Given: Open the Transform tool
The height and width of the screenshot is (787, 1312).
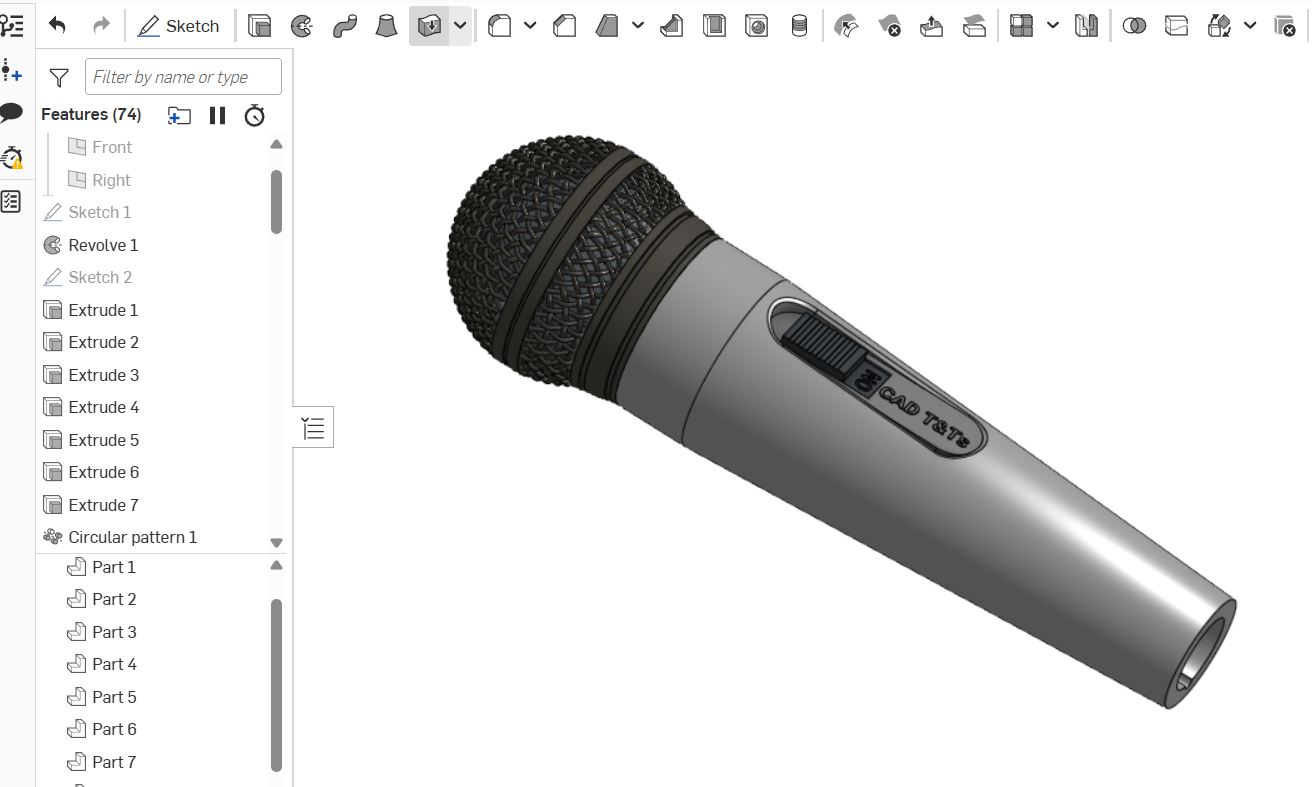Looking at the screenshot, I should click(1220, 25).
